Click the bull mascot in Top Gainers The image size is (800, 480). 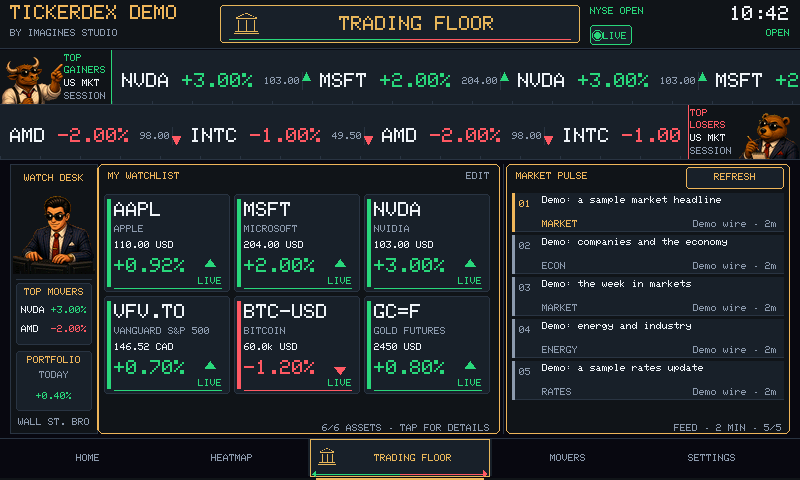(x=31, y=80)
